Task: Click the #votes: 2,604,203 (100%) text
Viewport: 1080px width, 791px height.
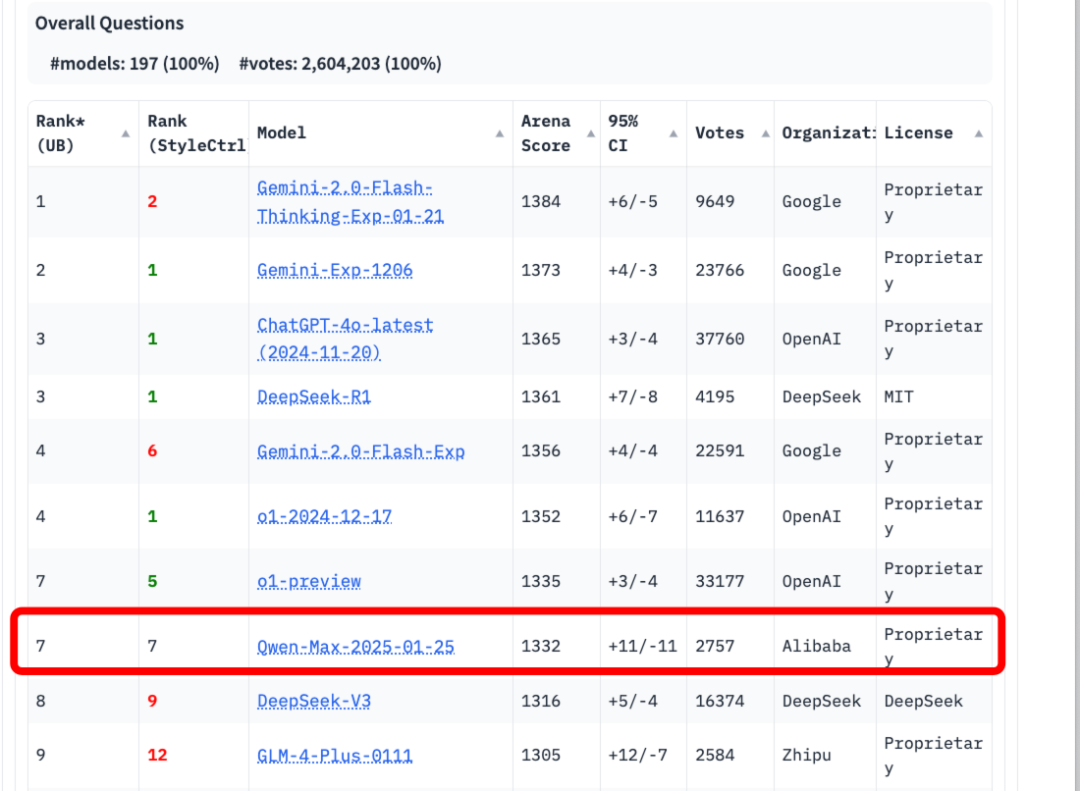Action: pos(340,64)
